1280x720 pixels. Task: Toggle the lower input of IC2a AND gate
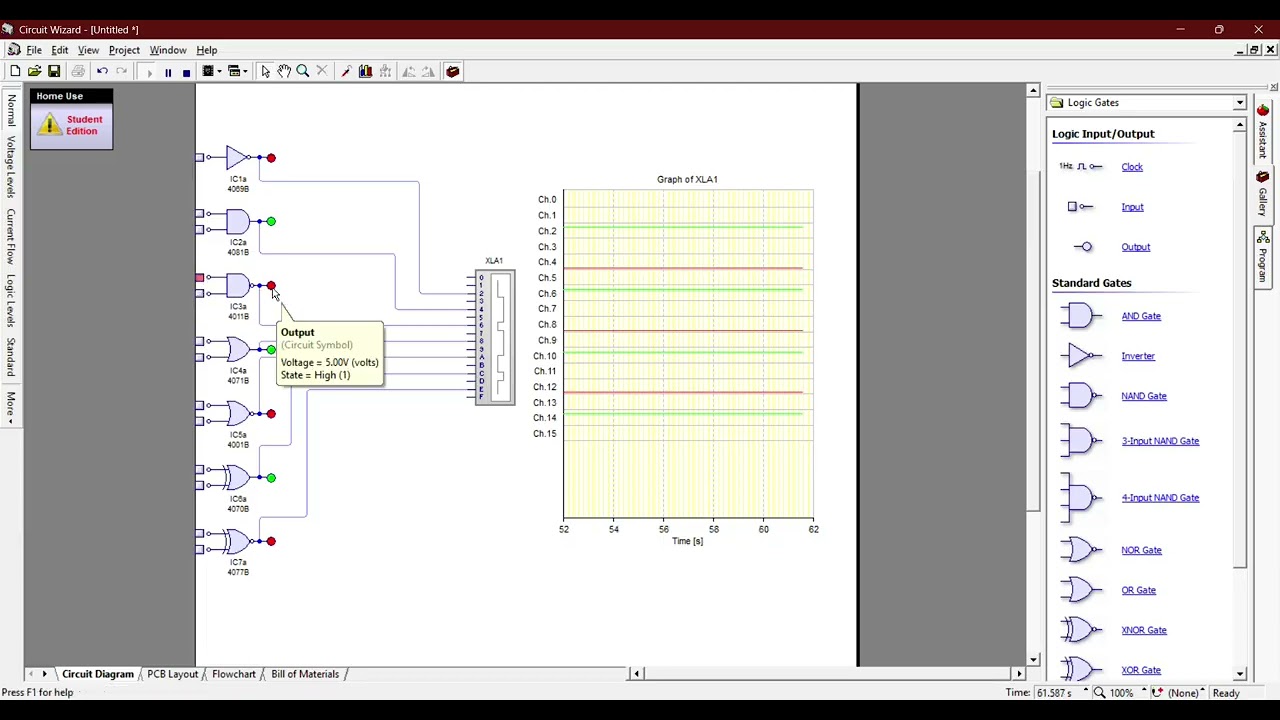tap(199, 229)
